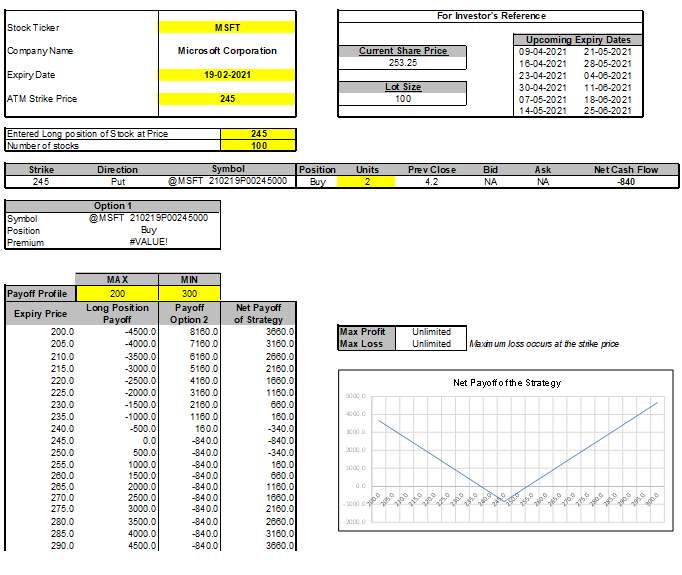Screen dimensions: 682x575
Task: Select the For Investor's Reference header
Action: tap(491, 16)
